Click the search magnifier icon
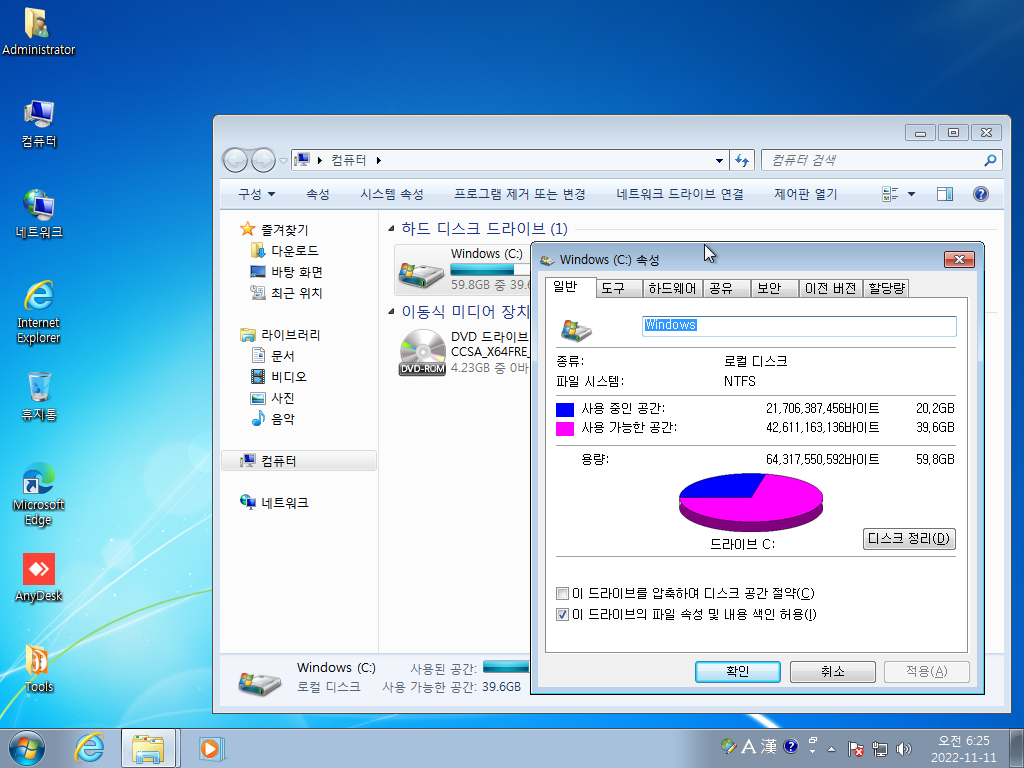The image size is (1024, 768). [990, 160]
